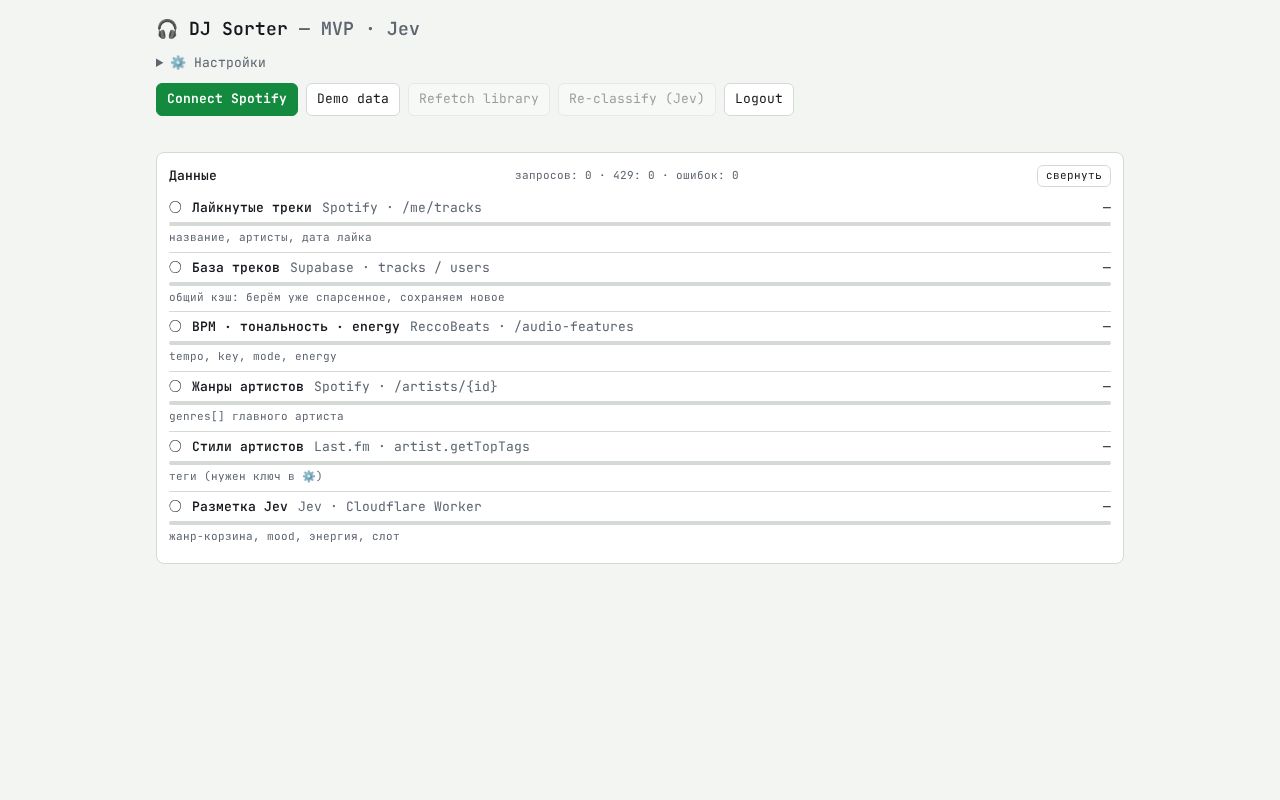Expand the Настройки disclosure triangle

[x=160, y=63]
